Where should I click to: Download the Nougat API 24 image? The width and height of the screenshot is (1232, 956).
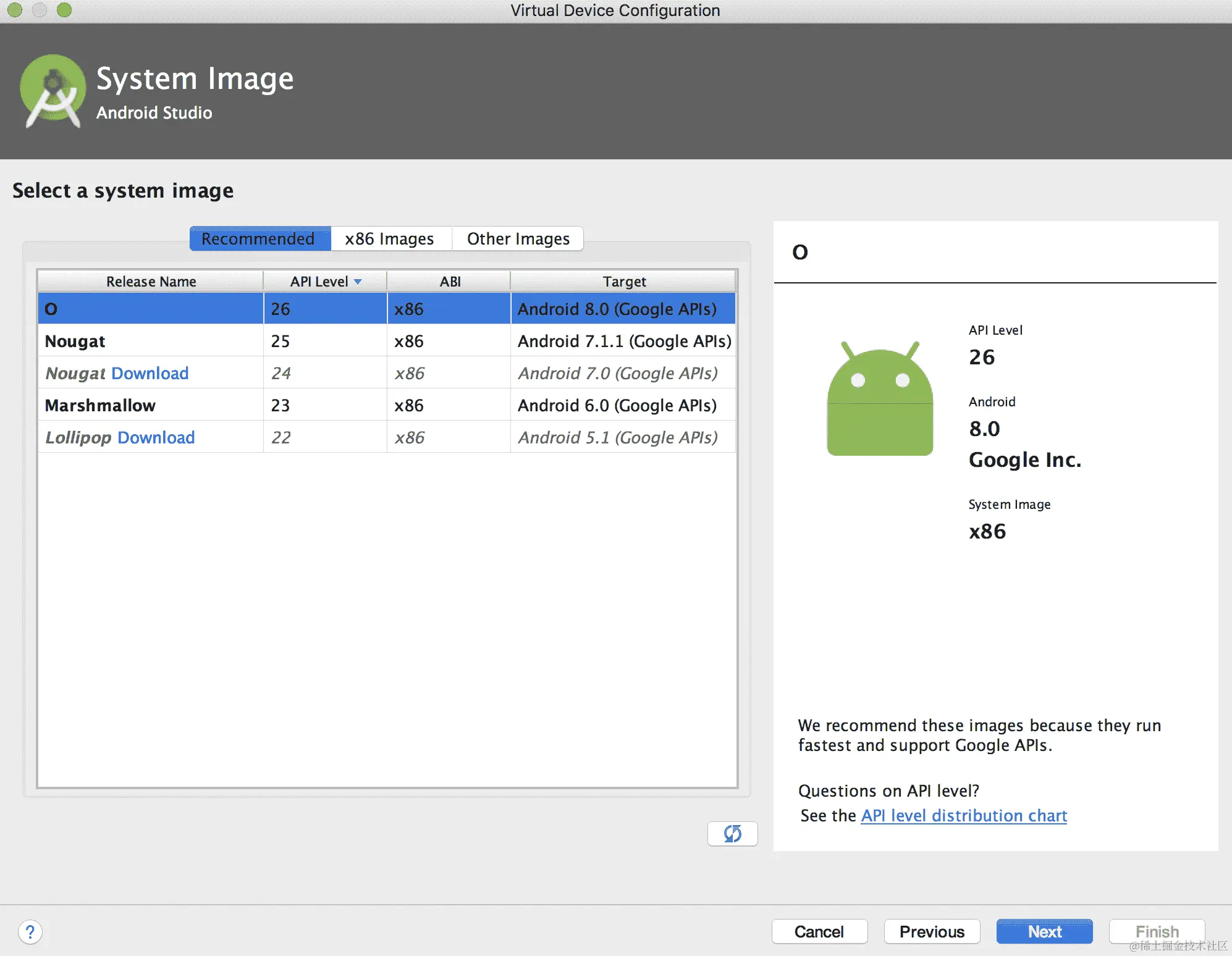(x=150, y=374)
